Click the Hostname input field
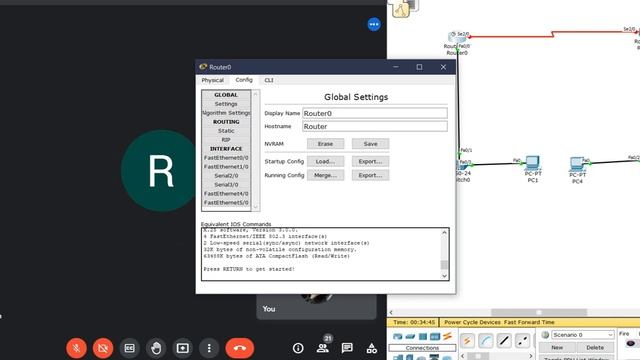 tap(375, 126)
